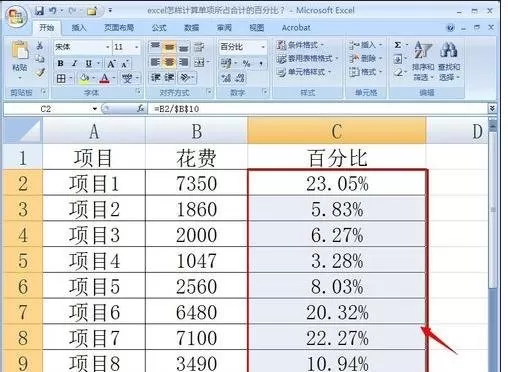
Task: Select column C header
Action: 337,131
